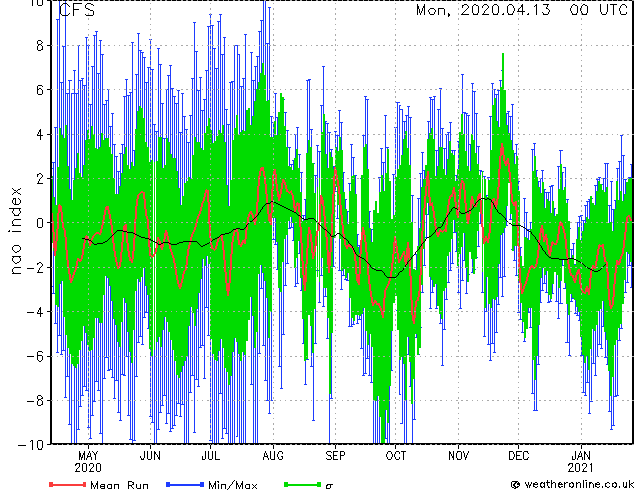The height and width of the screenshot is (490, 634).
Task: Click the red Mean Run legend line
Action: tap(68, 484)
